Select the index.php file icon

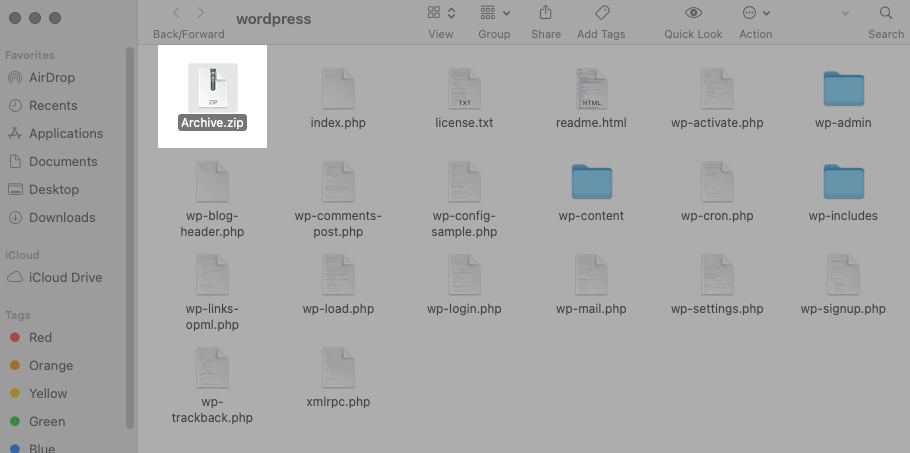[x=338, y=88]
